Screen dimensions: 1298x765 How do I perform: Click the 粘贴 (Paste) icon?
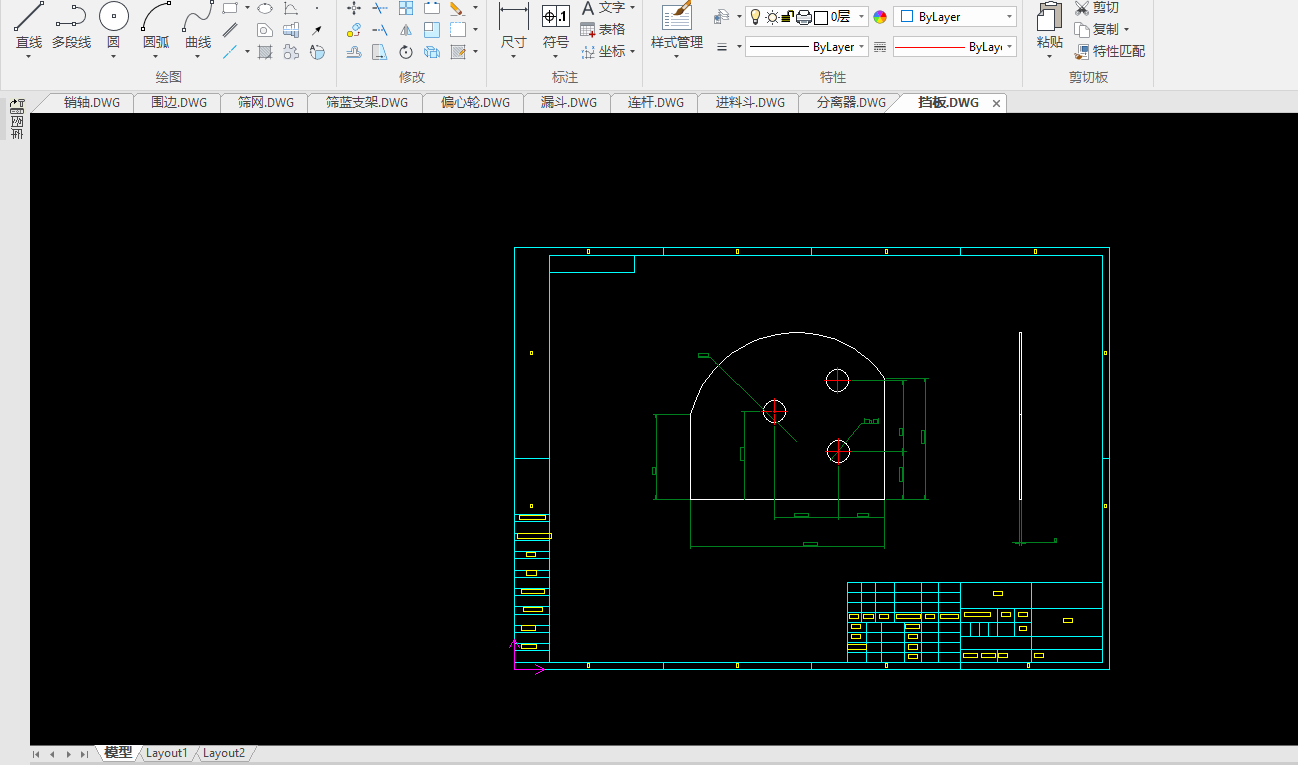(1049, 18)
